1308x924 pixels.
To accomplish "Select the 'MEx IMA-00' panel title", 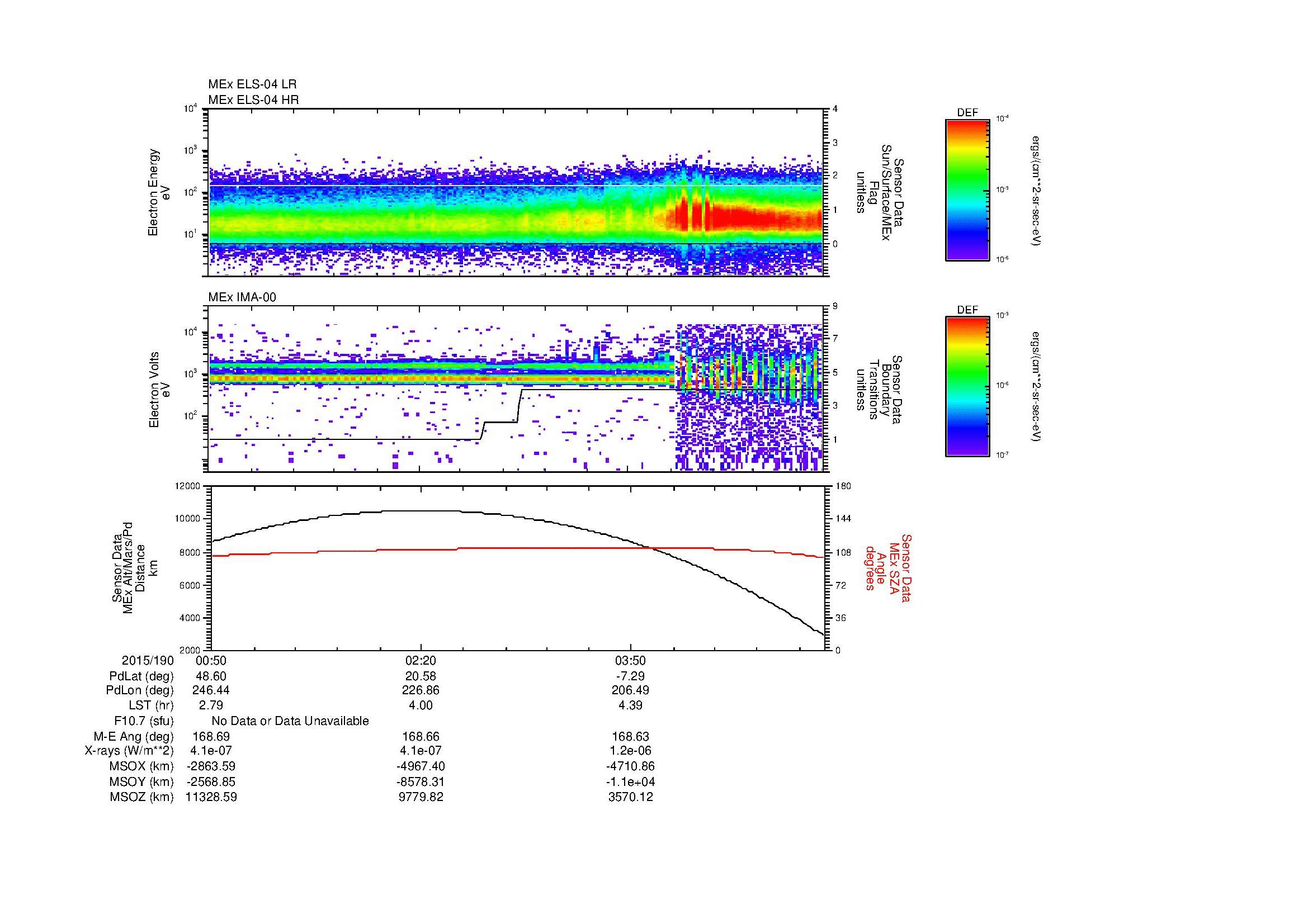I will pyautogui.click(x=242, y=297).
